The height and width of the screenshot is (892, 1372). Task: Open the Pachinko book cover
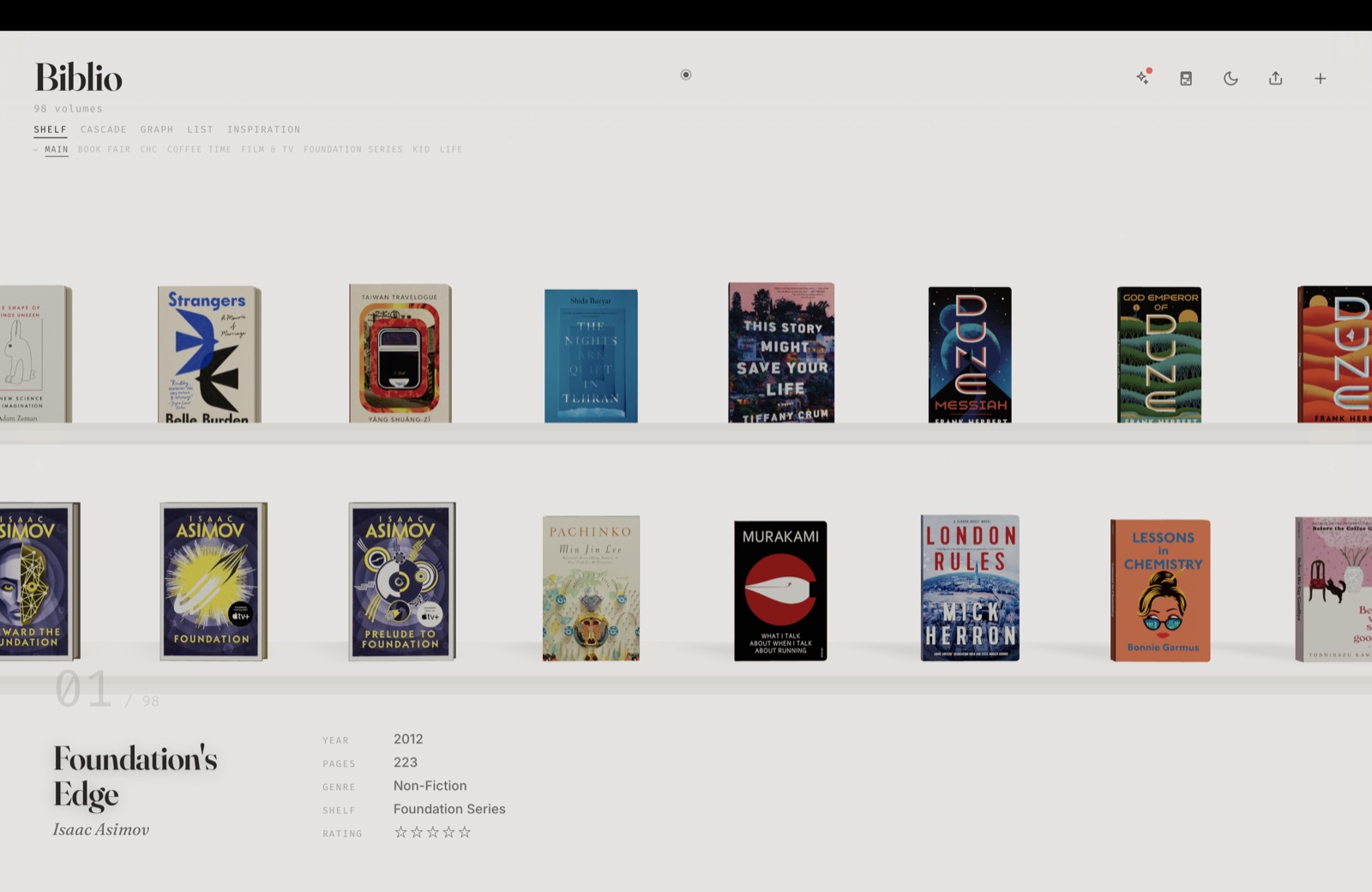click(x=591, y=588)
